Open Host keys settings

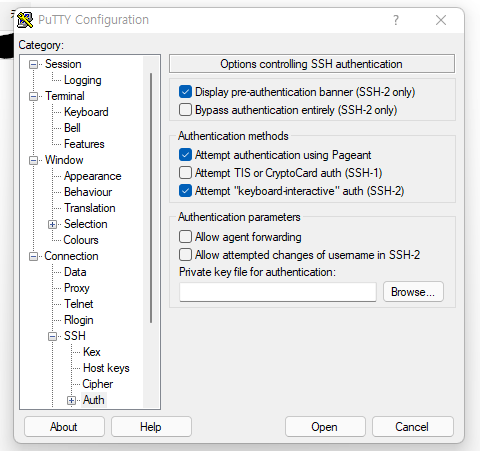click(x=106, y=368)
